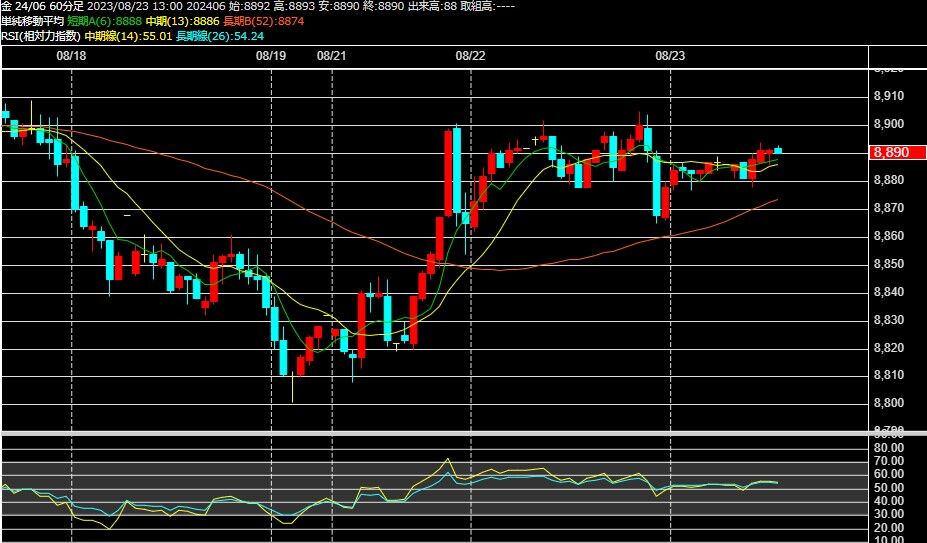Select the 08/22 date marker
The width and height of the screenshot is (927, 543).
(471, 56)
